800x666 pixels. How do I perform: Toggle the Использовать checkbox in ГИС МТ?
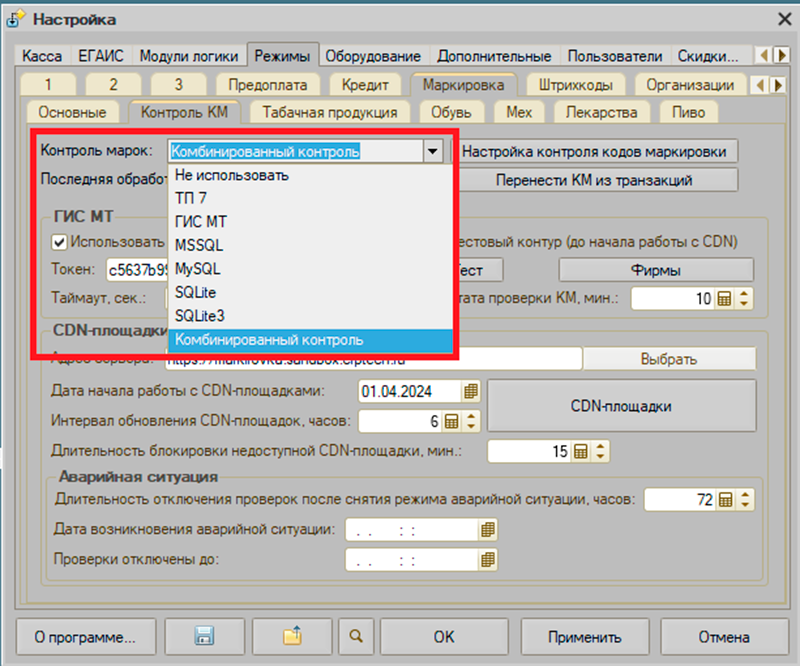pos(59,242)
